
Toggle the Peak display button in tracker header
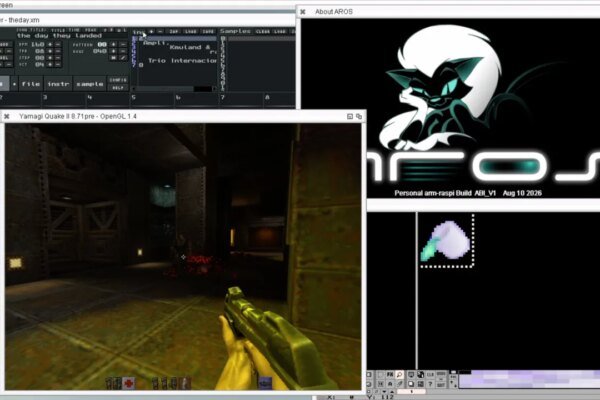tap(91, 30)
